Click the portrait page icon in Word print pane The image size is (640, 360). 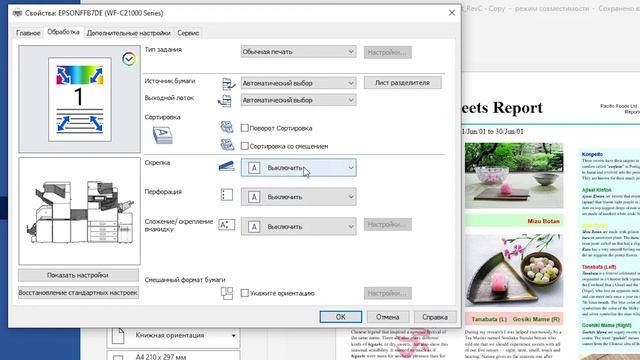[x=118, y=336]
